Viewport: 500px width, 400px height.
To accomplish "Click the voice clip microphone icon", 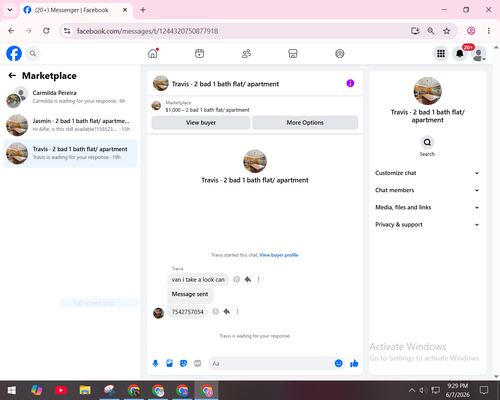I will coord(156,363).
